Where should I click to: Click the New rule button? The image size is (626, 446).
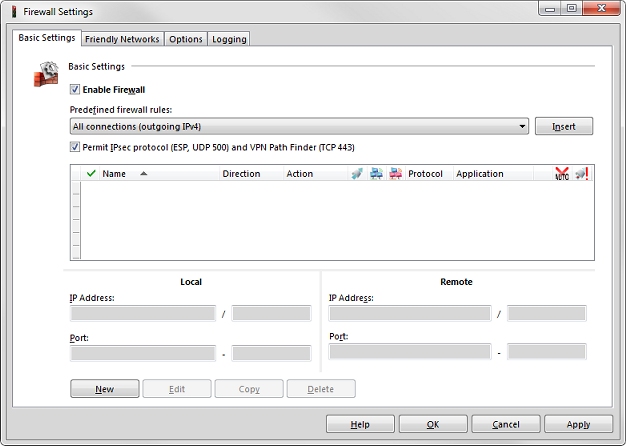tap(104, 389)
